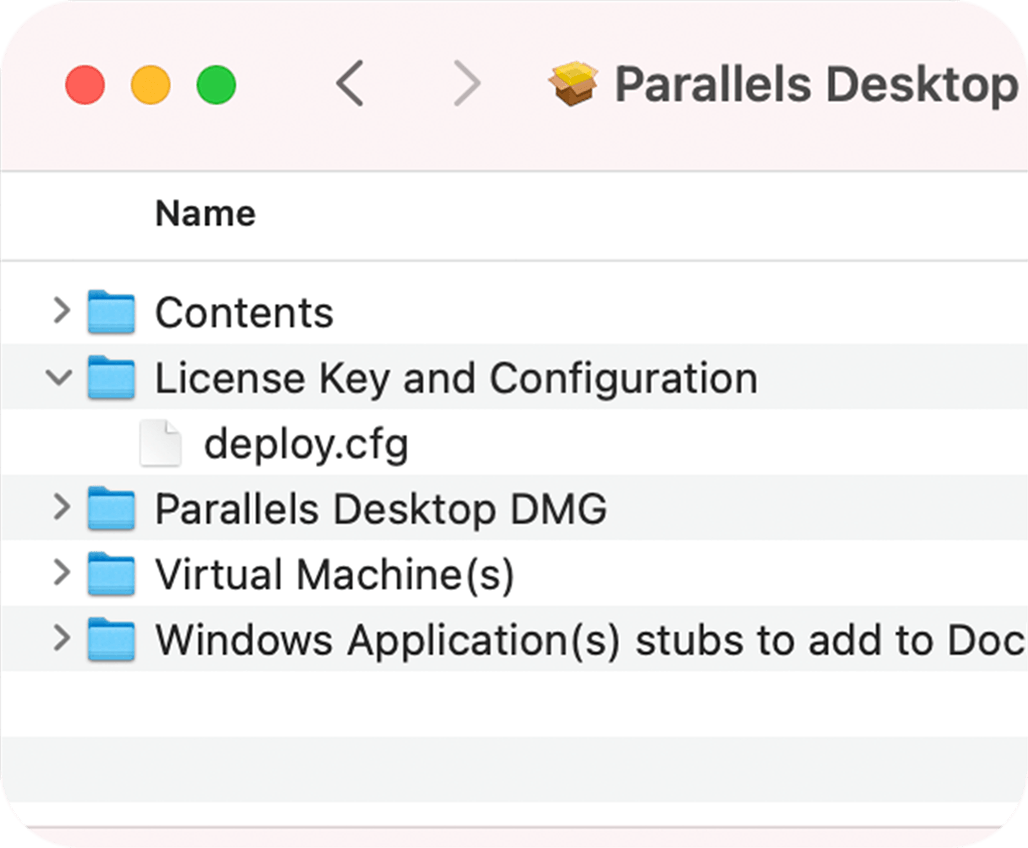The height and width of the screenshot is (848, 1028).
Task: Click the Parallels Desktop package icon in titlebar
Action: (x=570, y=83)
